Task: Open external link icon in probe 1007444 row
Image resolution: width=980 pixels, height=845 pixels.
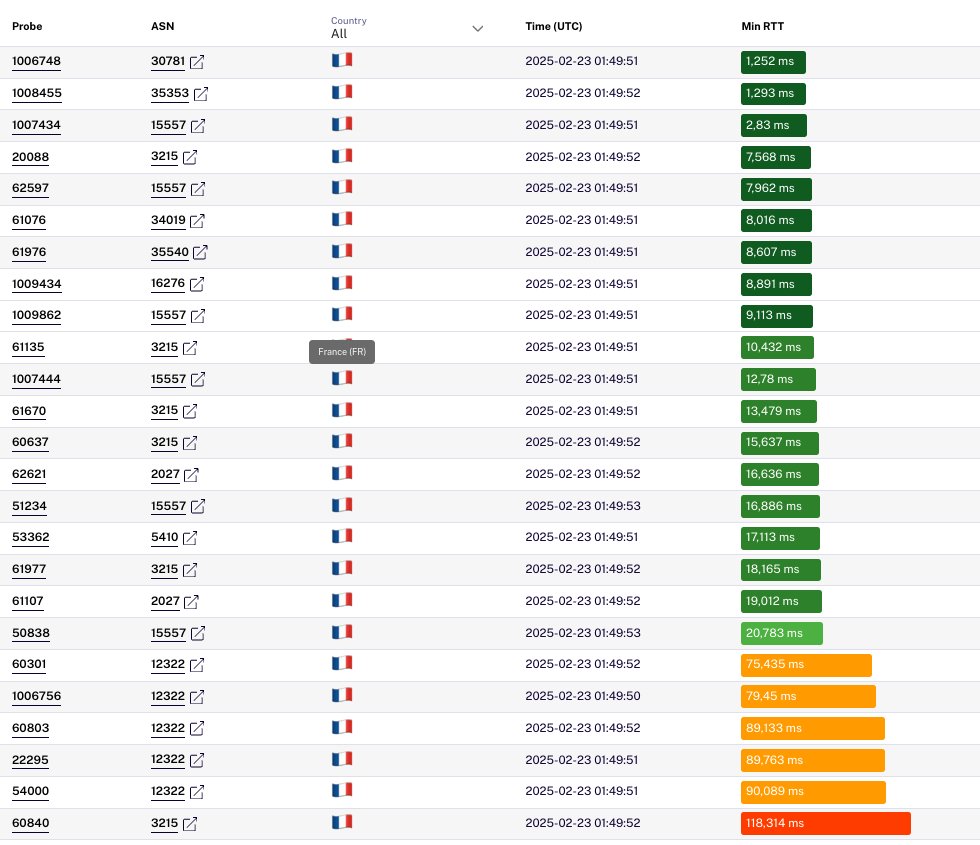Action: tap(198, 379)
